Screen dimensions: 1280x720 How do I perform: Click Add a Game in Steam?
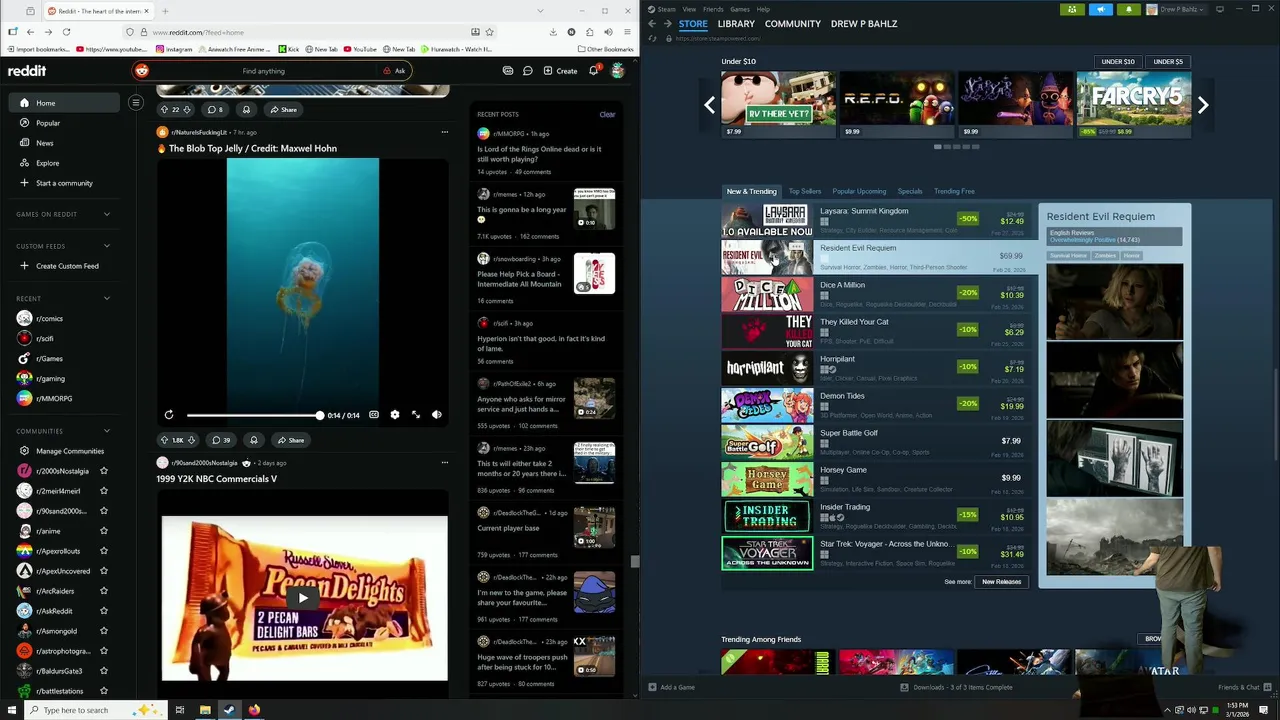[x=671, y=687]
